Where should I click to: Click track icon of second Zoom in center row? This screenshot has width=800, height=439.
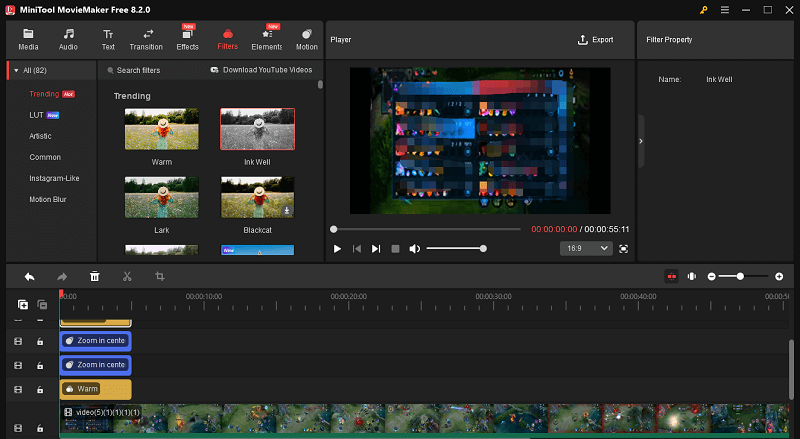(18, 365)
